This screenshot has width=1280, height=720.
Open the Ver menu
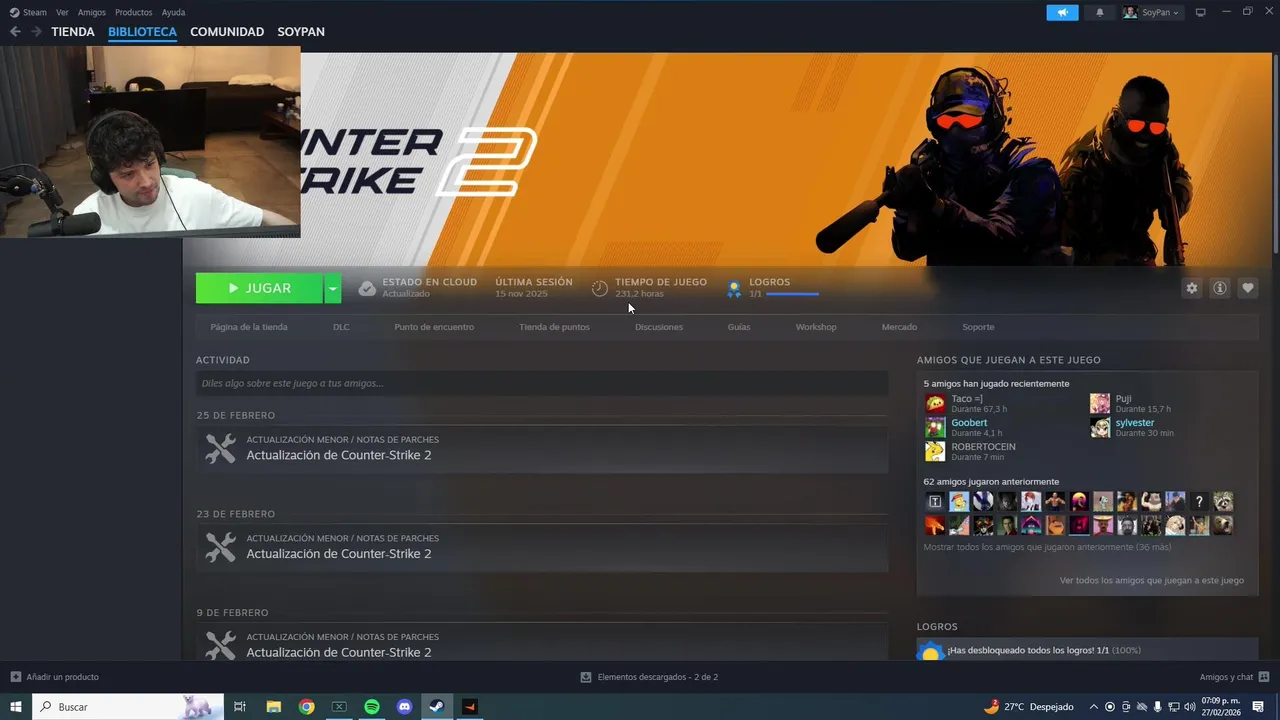pyautogui.click(x=63, y=12)
